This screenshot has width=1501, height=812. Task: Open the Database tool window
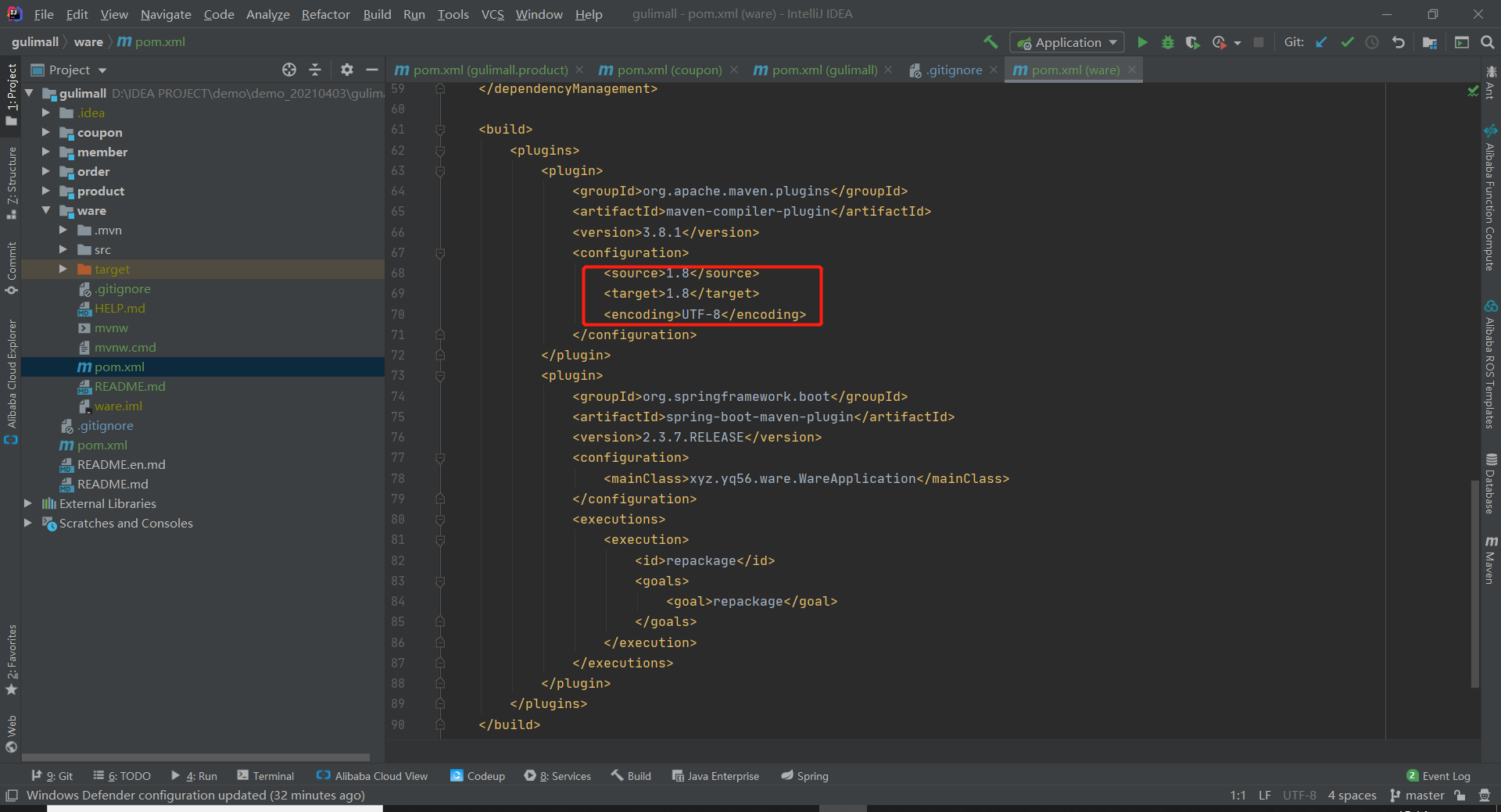click(1491, 484)
